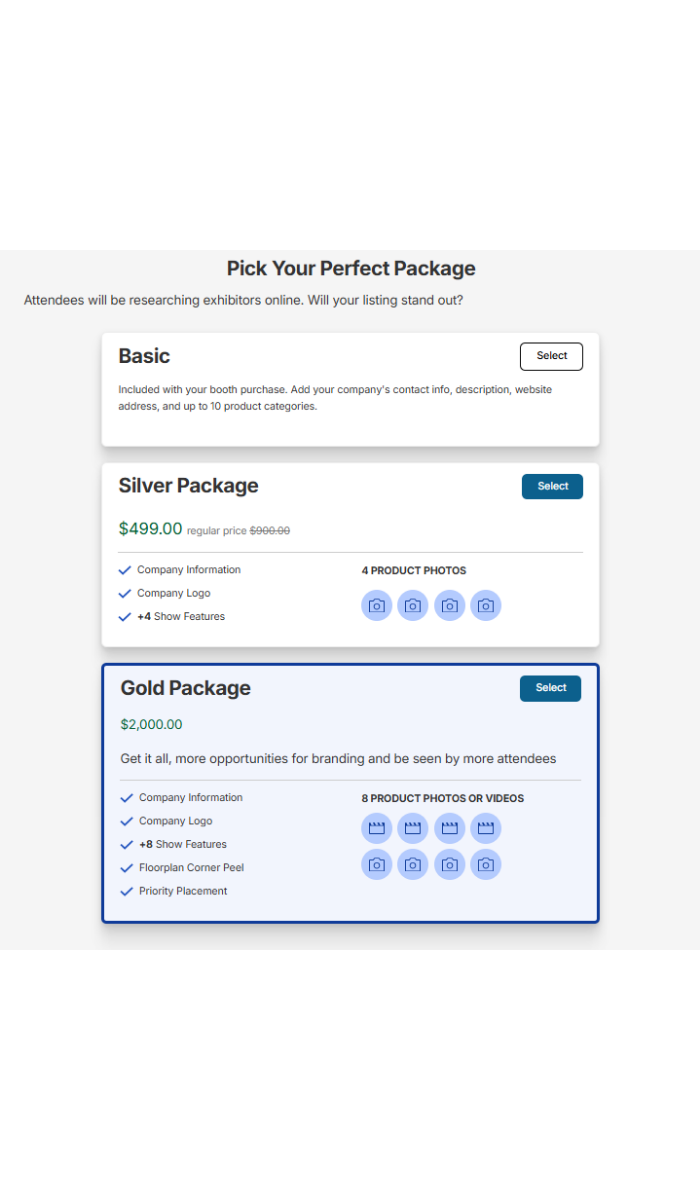Click the +4 Show Features item
This screenshot has width=700, height=1200.
[181, 617]
